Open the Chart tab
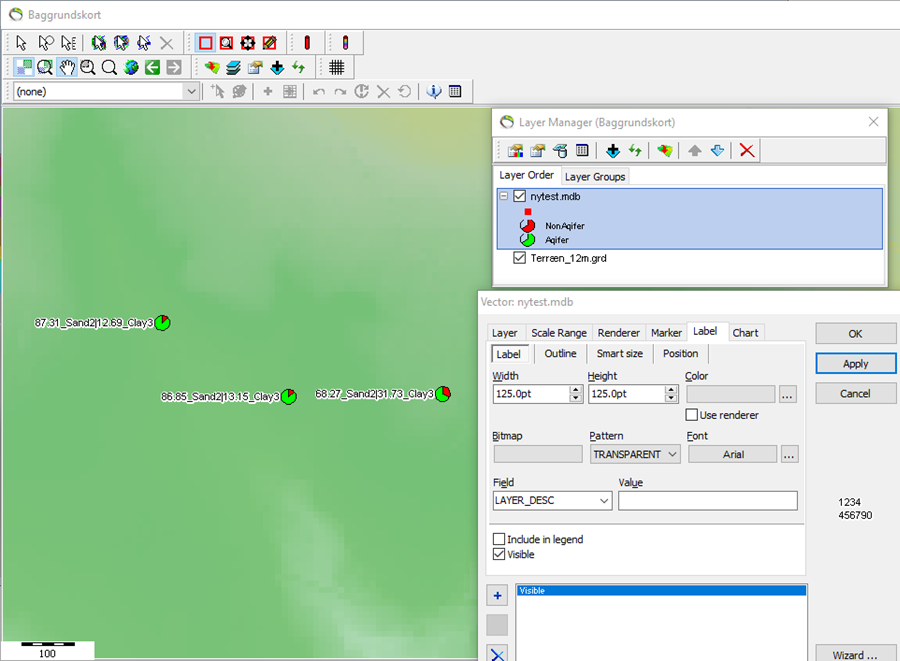This screenshot has width=900, height=661. [x=745, y=333]
